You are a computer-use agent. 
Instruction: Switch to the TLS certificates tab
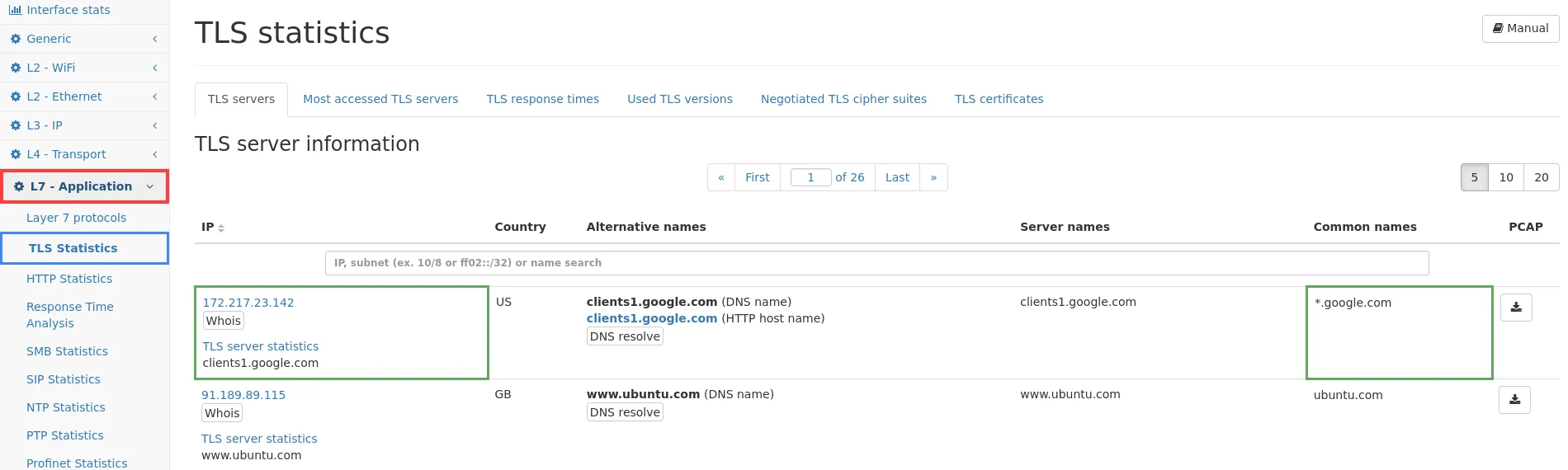pyautogui.click(x=999, y=99)
